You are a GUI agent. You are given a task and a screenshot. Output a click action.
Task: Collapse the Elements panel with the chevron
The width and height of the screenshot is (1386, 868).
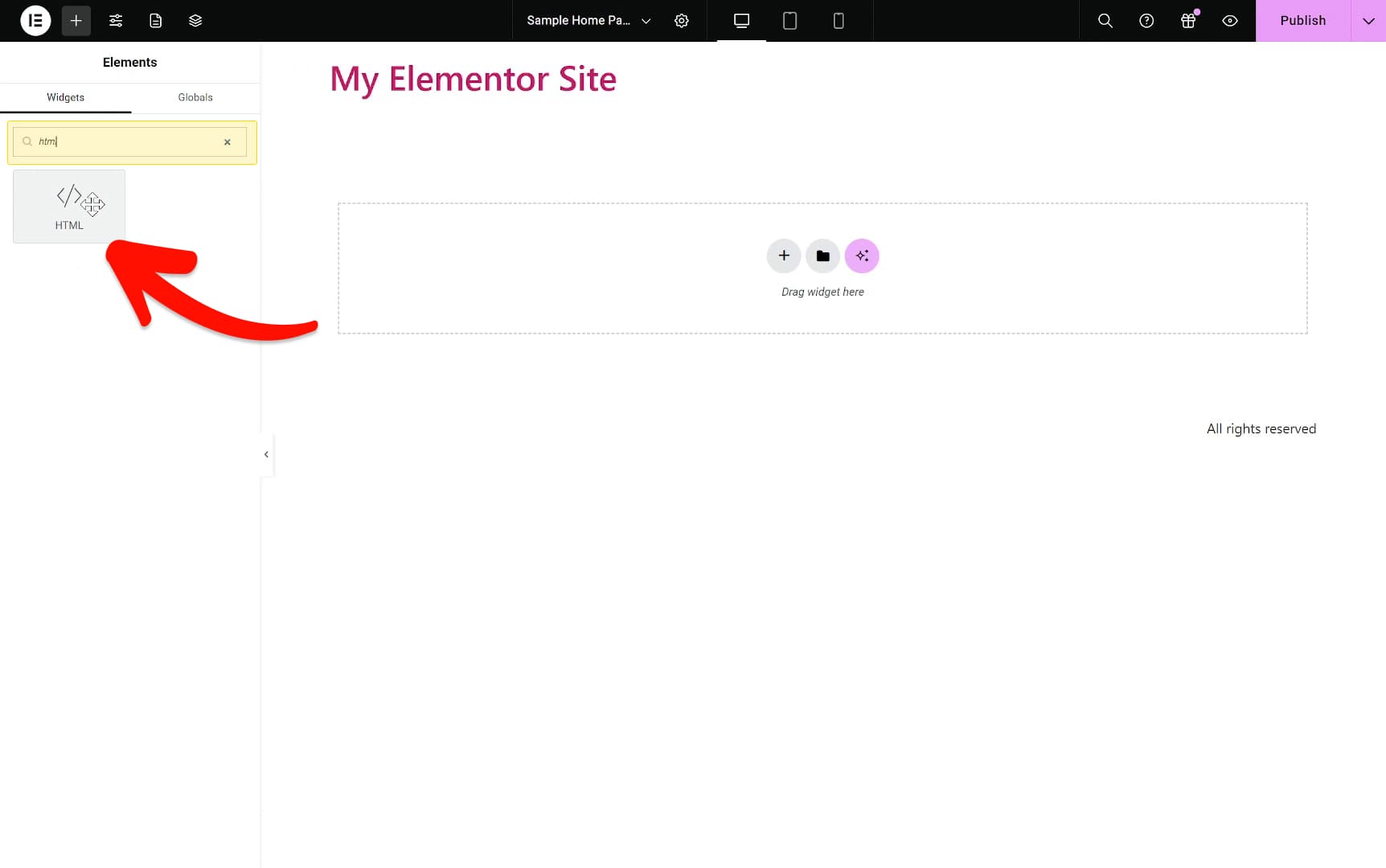pyautogui.click(x=266, y=454)
